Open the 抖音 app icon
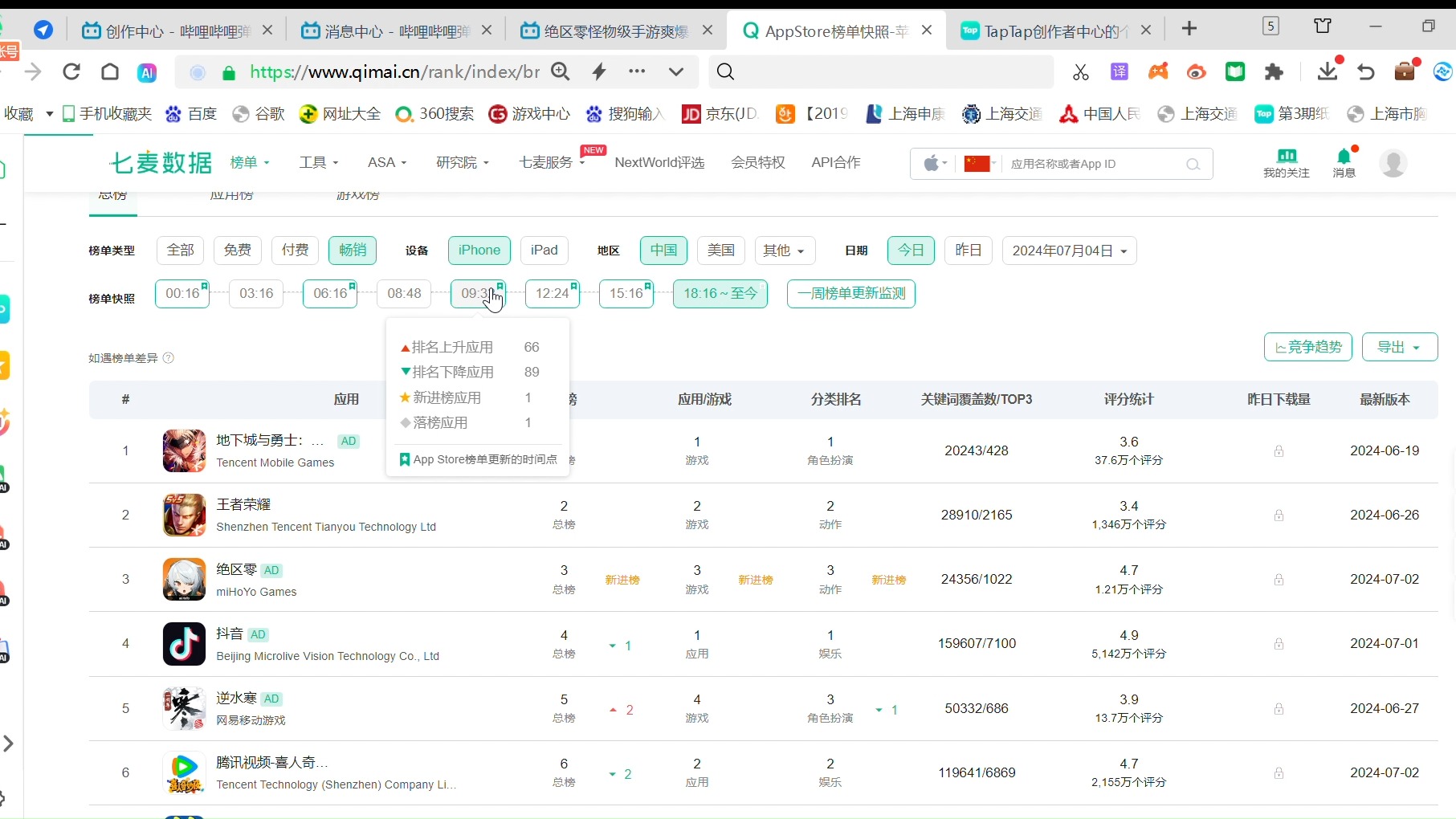The width and height of the screenshot is (1456, 819). click(x=184, y=644)
